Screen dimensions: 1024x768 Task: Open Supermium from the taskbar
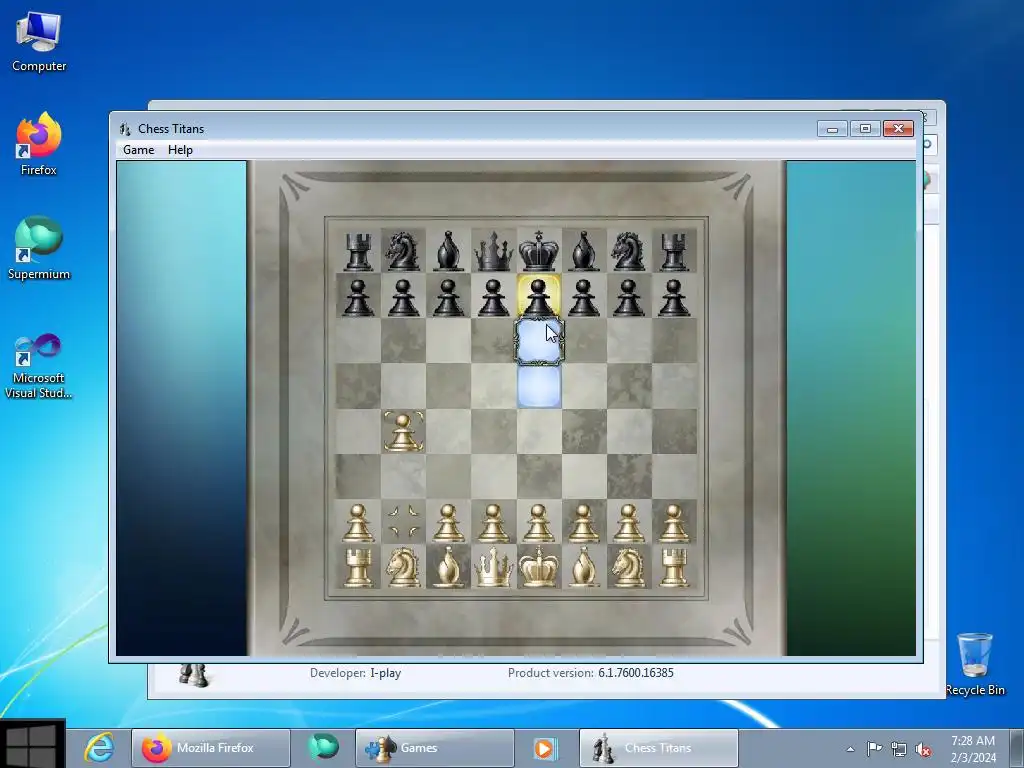coord(323,748)
